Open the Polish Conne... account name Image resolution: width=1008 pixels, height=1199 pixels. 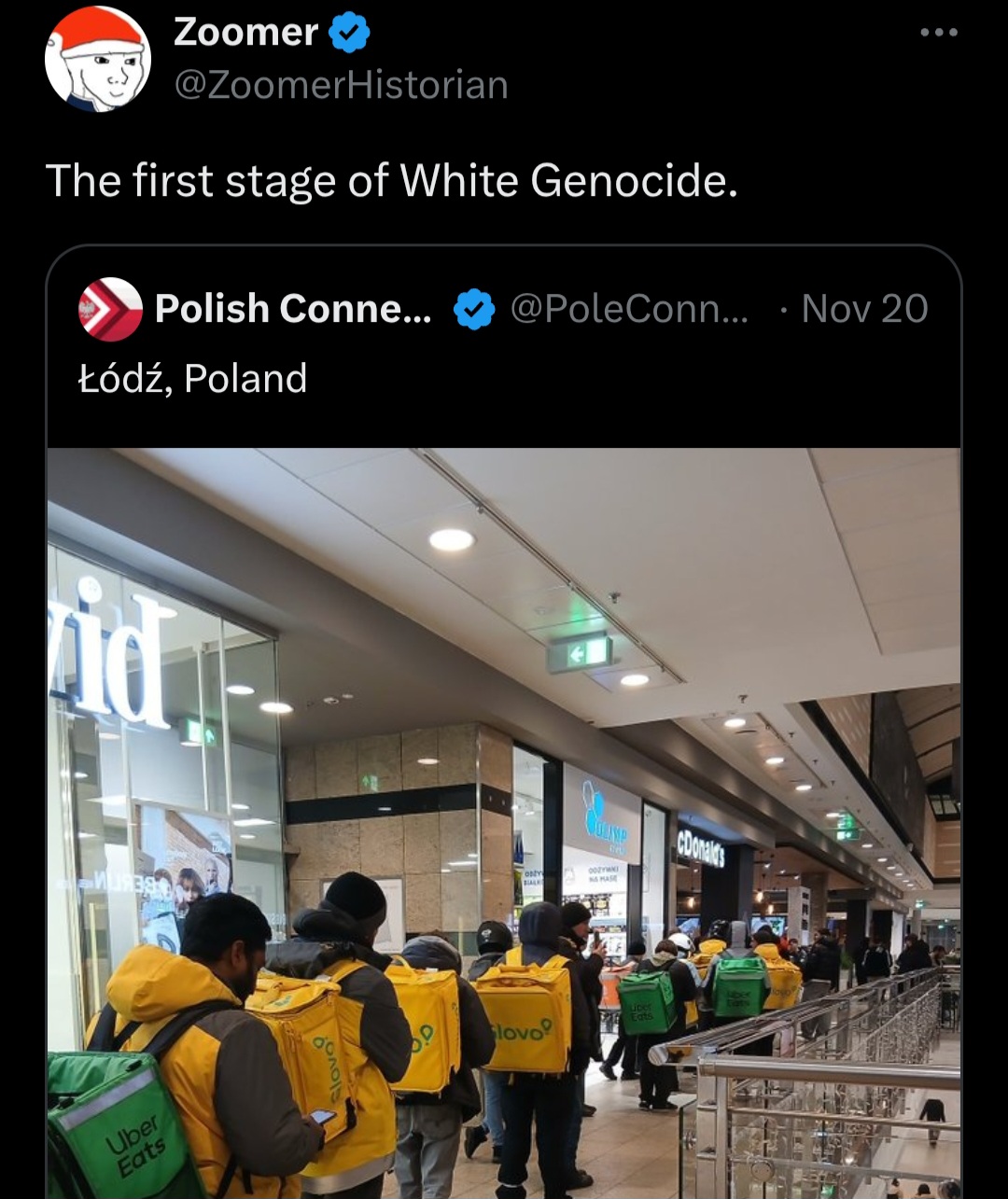[x=293, y=309]
